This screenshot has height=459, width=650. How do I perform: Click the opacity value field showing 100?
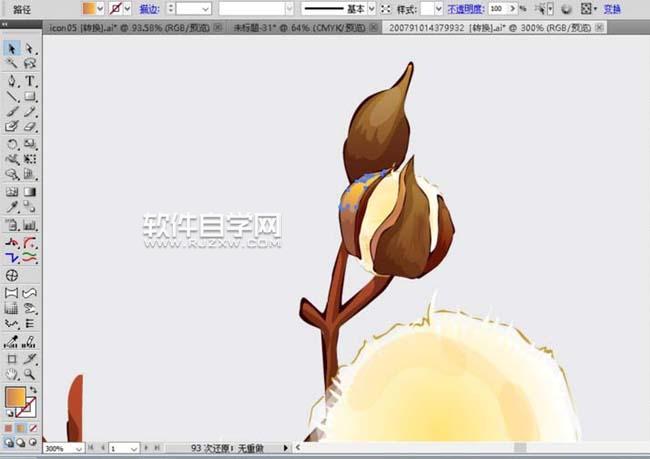click(x=498, y=8)
